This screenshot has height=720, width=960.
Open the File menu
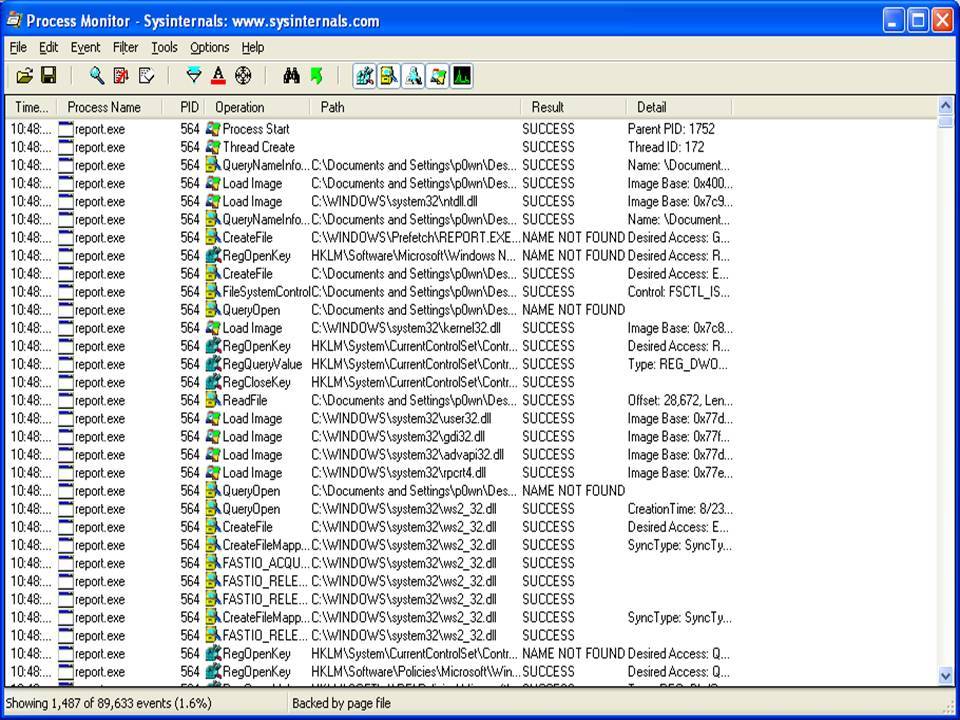point(18,47)
